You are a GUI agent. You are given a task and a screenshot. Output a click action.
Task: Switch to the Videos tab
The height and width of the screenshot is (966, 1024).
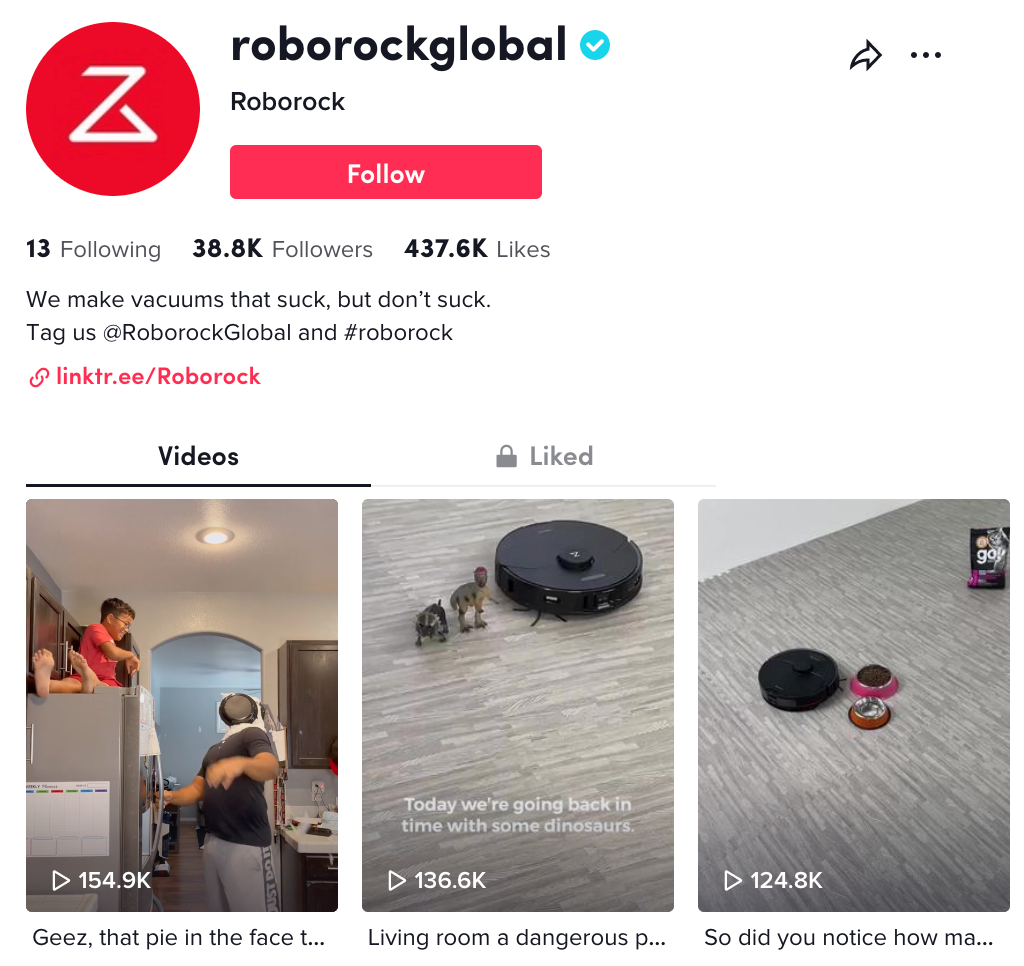pyautogui.click(x=199, y=457)
